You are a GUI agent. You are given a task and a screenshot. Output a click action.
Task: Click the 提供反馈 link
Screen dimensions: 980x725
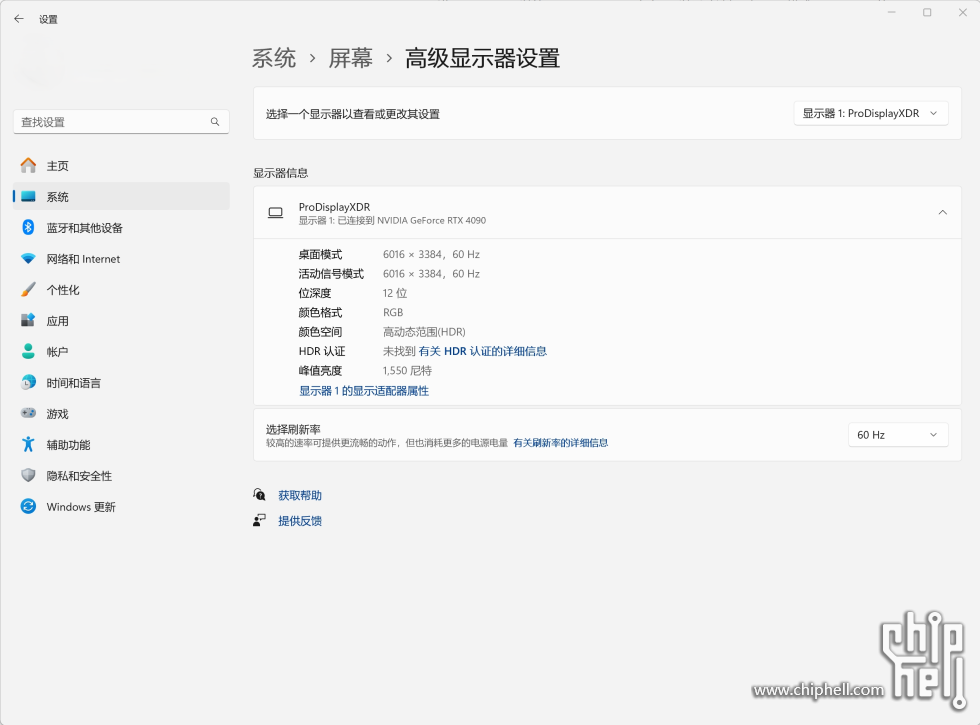(x=300, y=521)
